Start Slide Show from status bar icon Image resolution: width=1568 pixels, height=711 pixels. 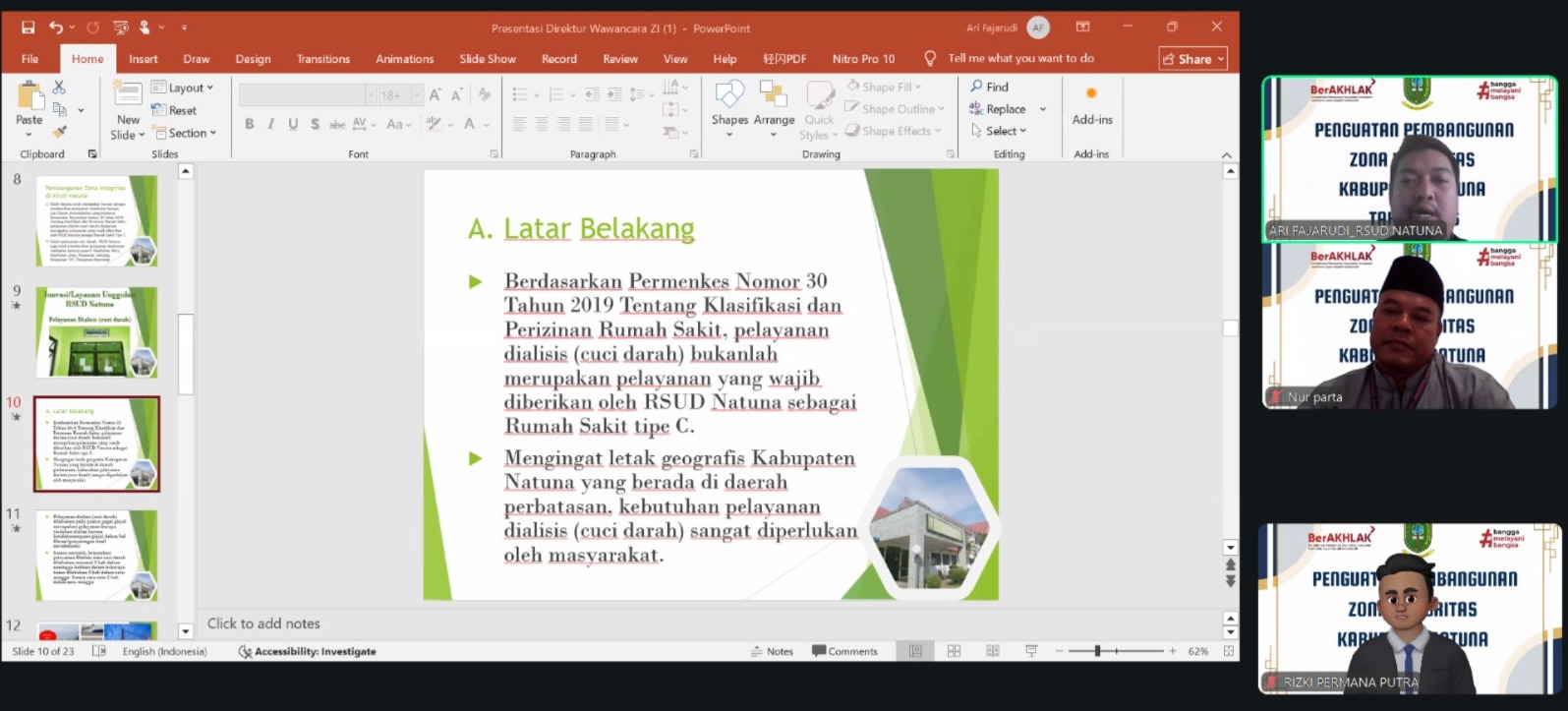tap(1031, 651)
